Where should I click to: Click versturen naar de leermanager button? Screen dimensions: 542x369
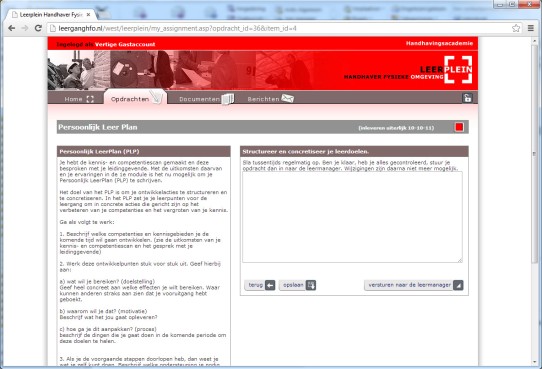click(x=414, y=285)
